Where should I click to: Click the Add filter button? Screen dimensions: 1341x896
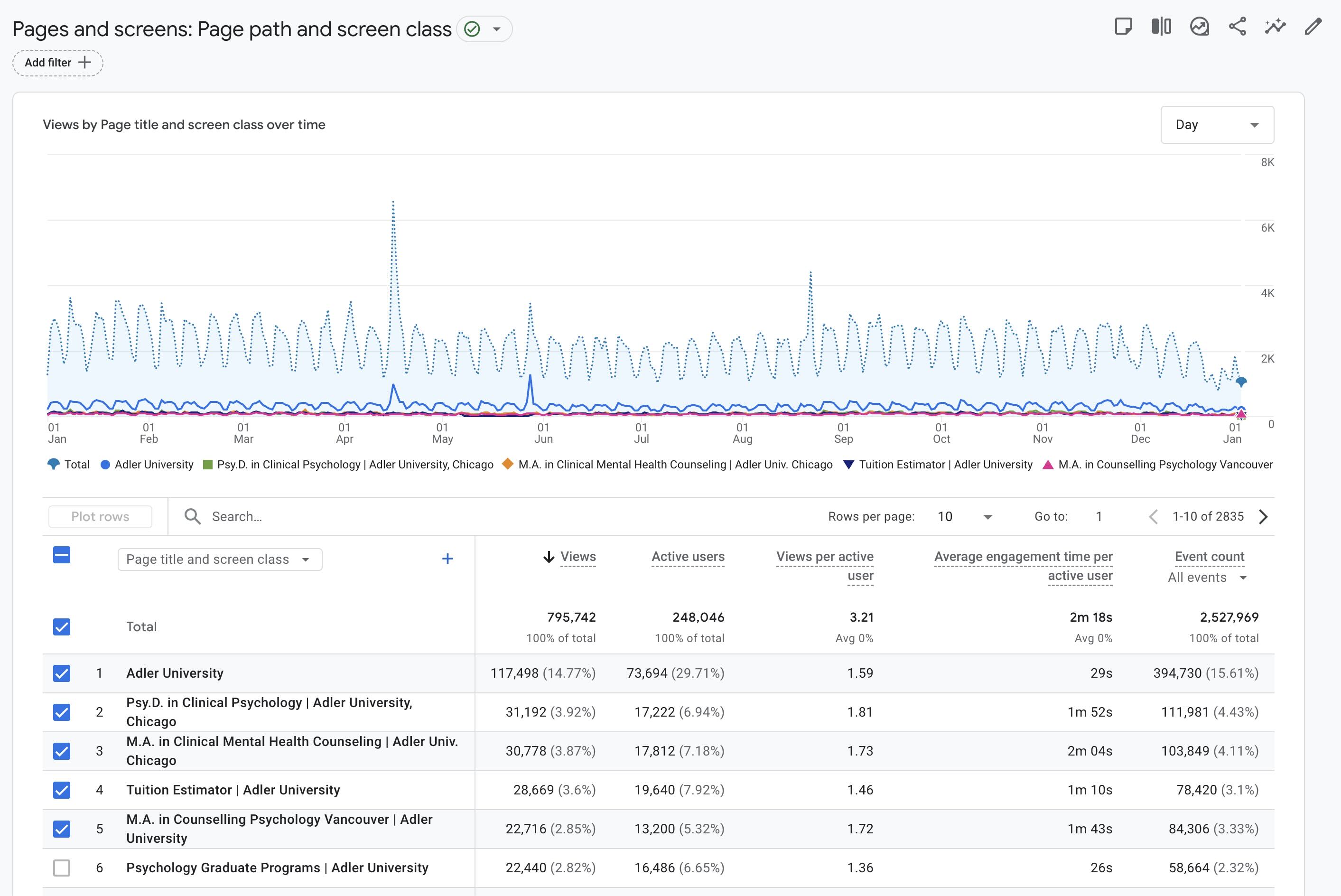pos(58,63)
